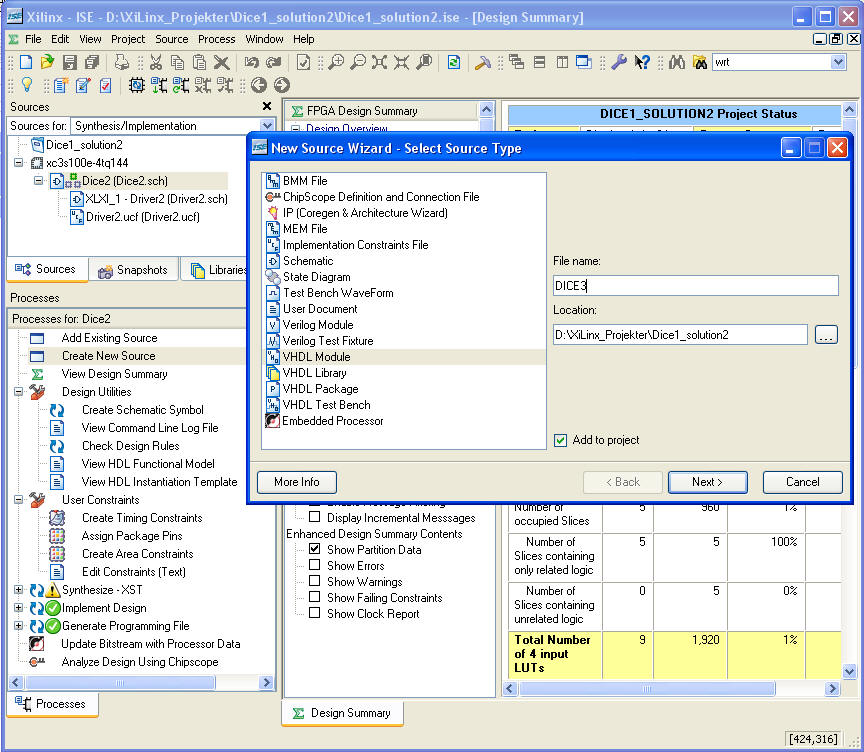864x752 pixels.
Task: Enable Show Failing Constraints checkbox
Action: click(315, 597)
